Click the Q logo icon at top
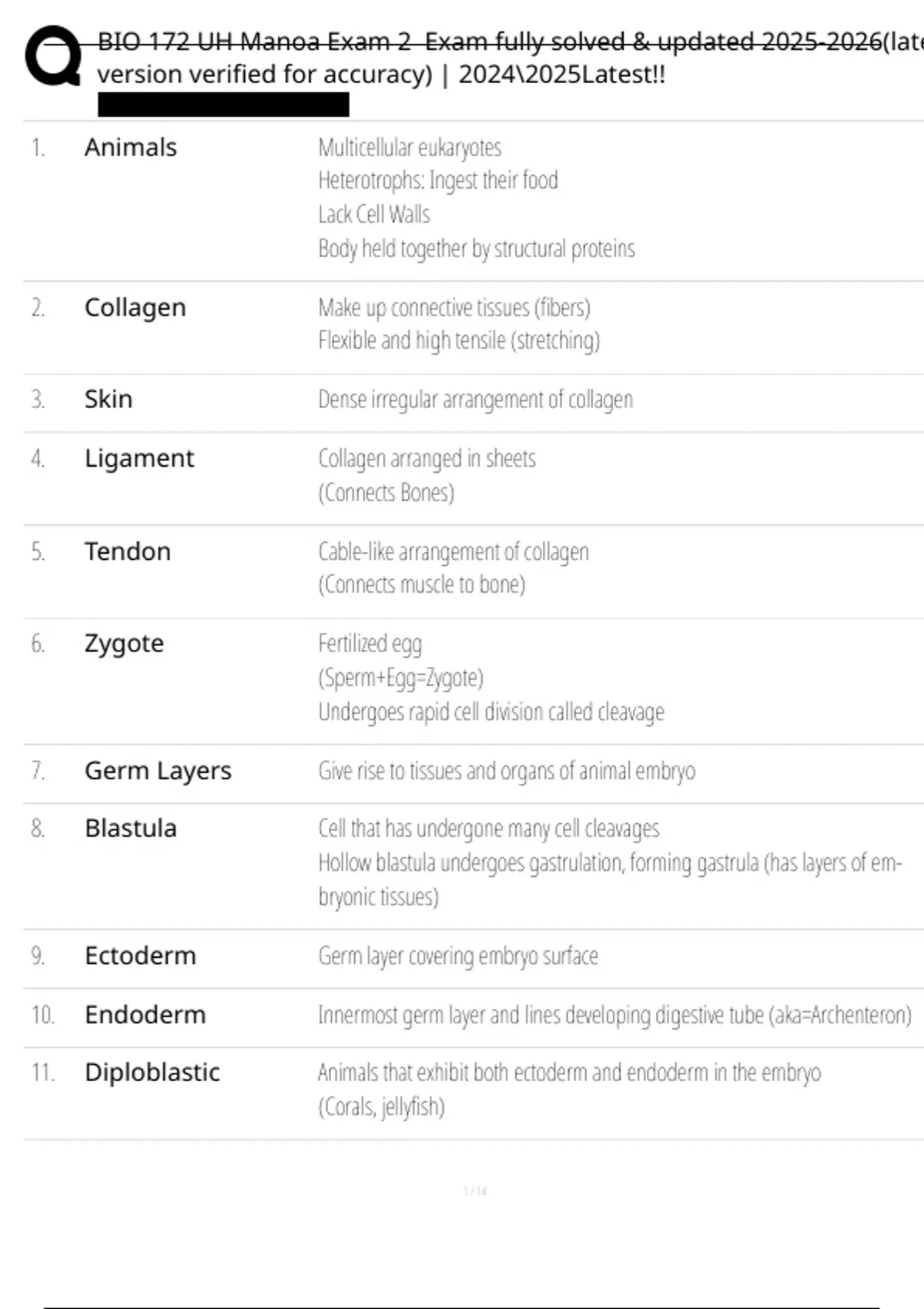The height and width of the screenshot is (1309, 924). (53, 56)
